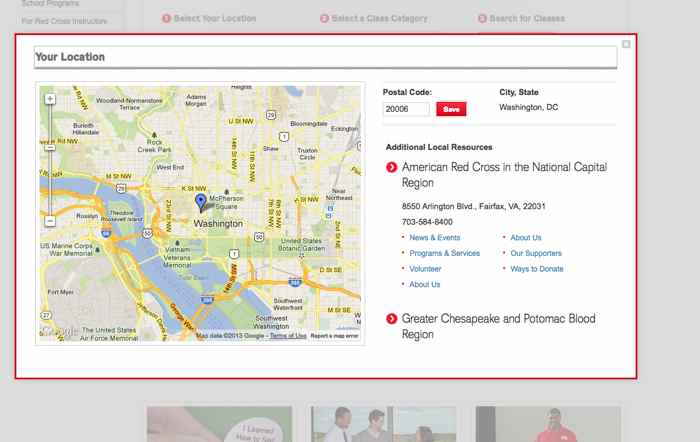
Task: Click the Google logo on the map
Action: click(58, 332)
